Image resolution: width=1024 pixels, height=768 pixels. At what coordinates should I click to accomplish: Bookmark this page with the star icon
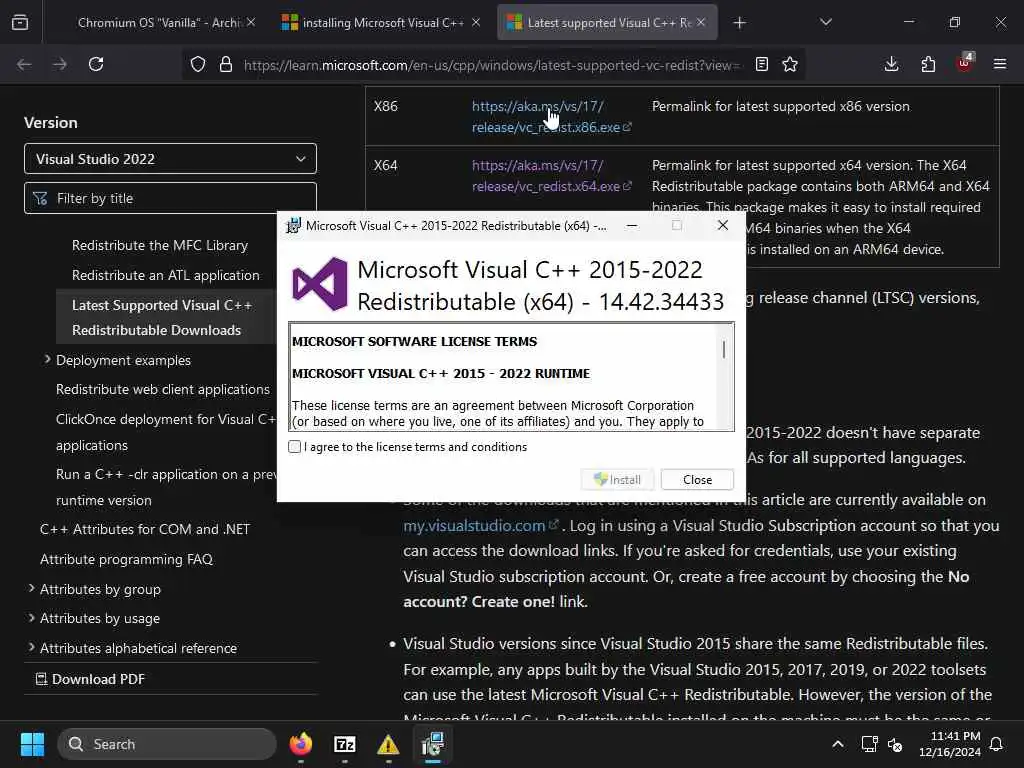pyautogui.click(x=790, y=64)
